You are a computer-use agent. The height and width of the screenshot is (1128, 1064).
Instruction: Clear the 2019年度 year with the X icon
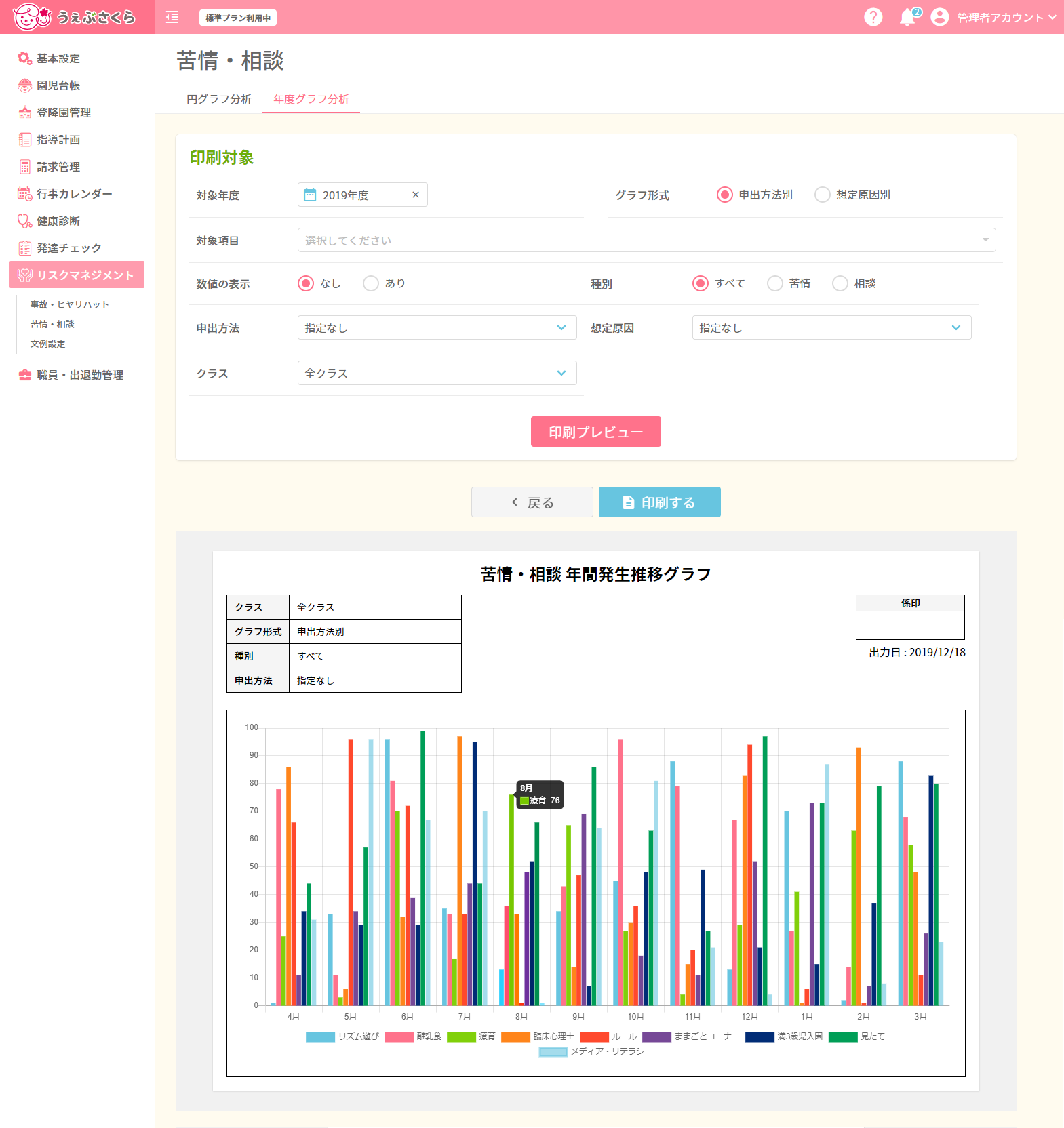click(x=416, y=195)
